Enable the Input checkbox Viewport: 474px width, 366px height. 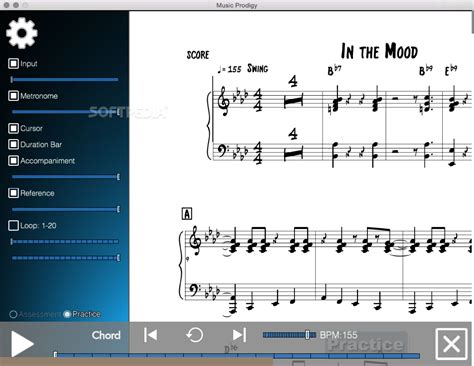[x=13, y=63]
